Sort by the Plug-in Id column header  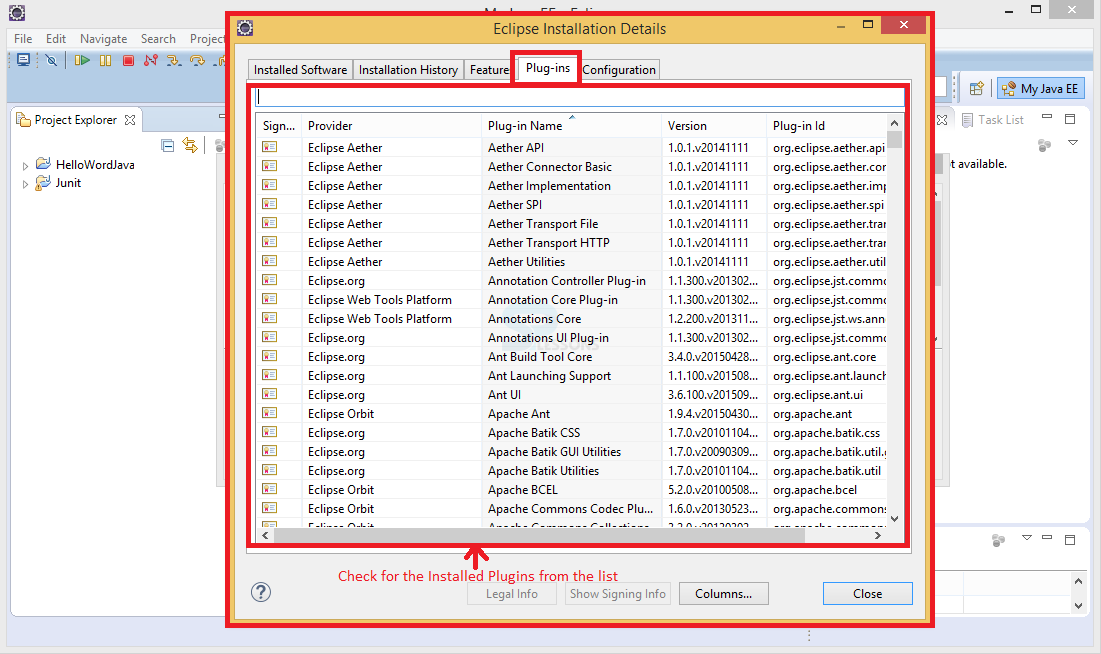pyautogui.click(x=826, y=126)
